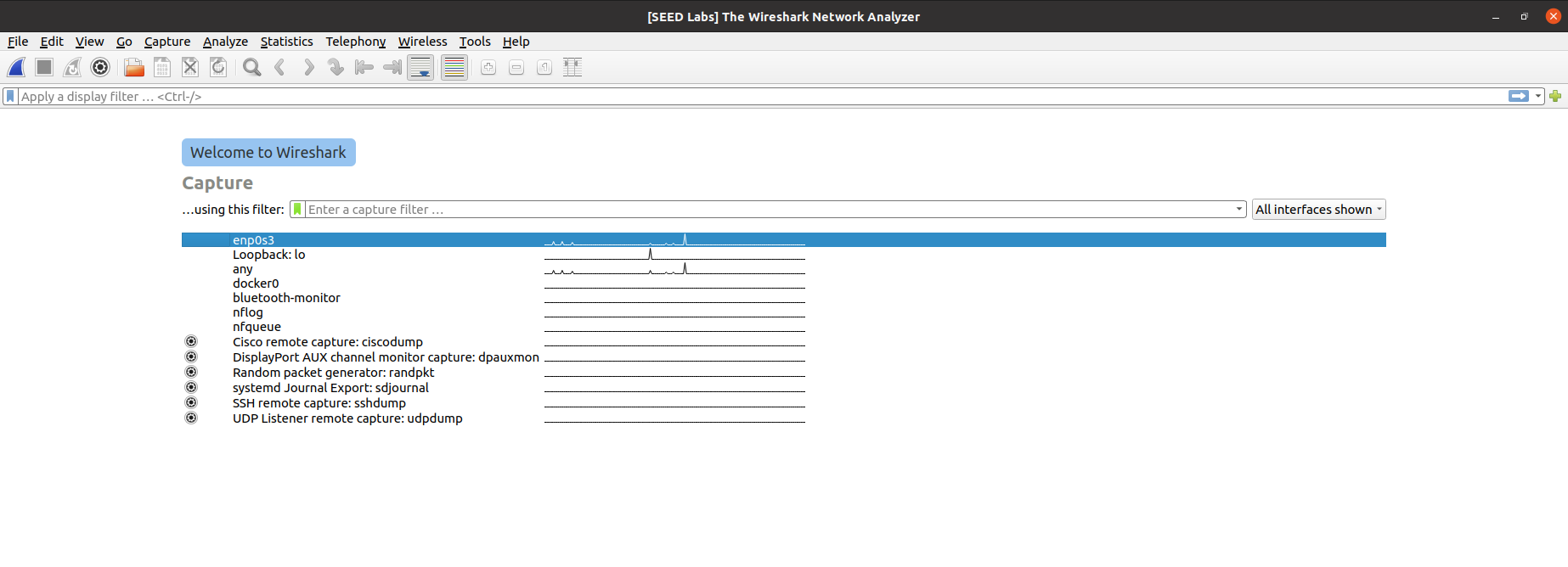
Task: Select Random packet generator: randpkt row
Action: (x=784, y=373)
